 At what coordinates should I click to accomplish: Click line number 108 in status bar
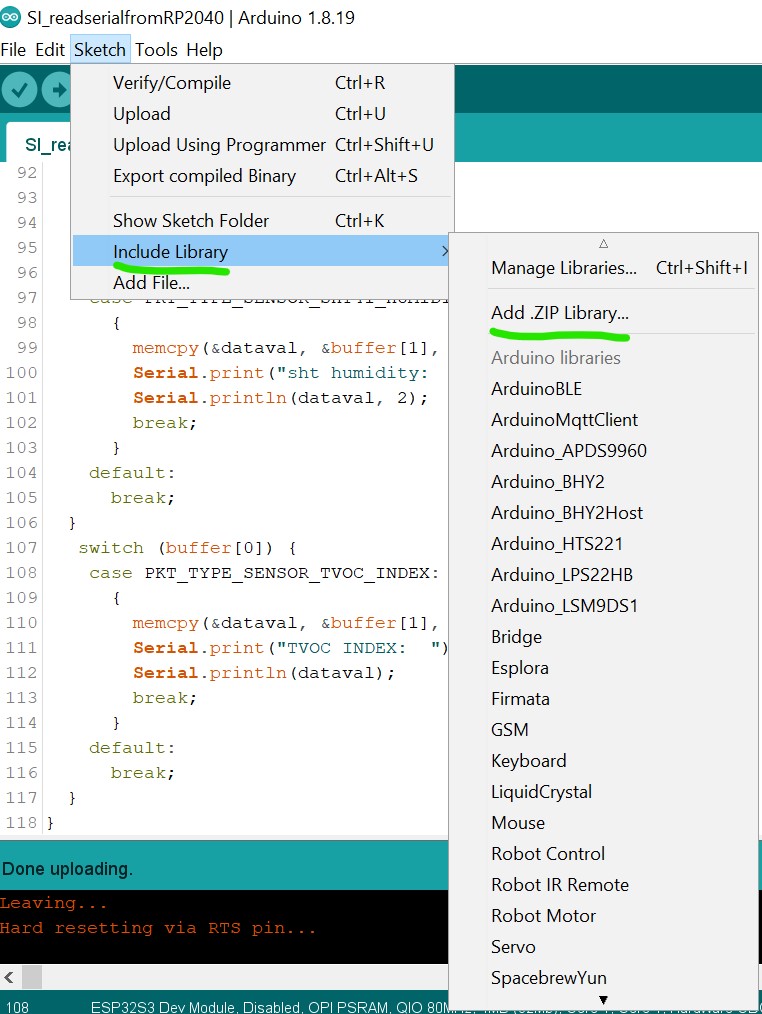(17, 1007)
